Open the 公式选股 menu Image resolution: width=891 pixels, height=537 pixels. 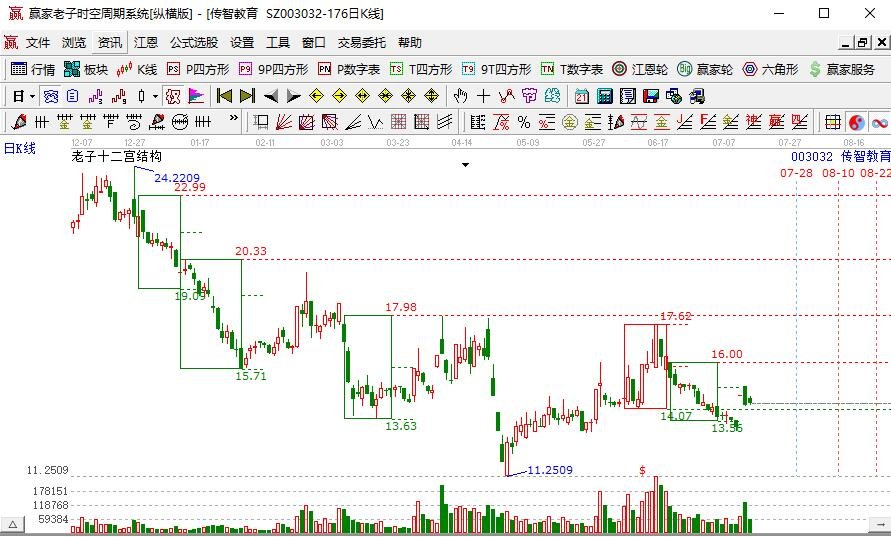194,43
